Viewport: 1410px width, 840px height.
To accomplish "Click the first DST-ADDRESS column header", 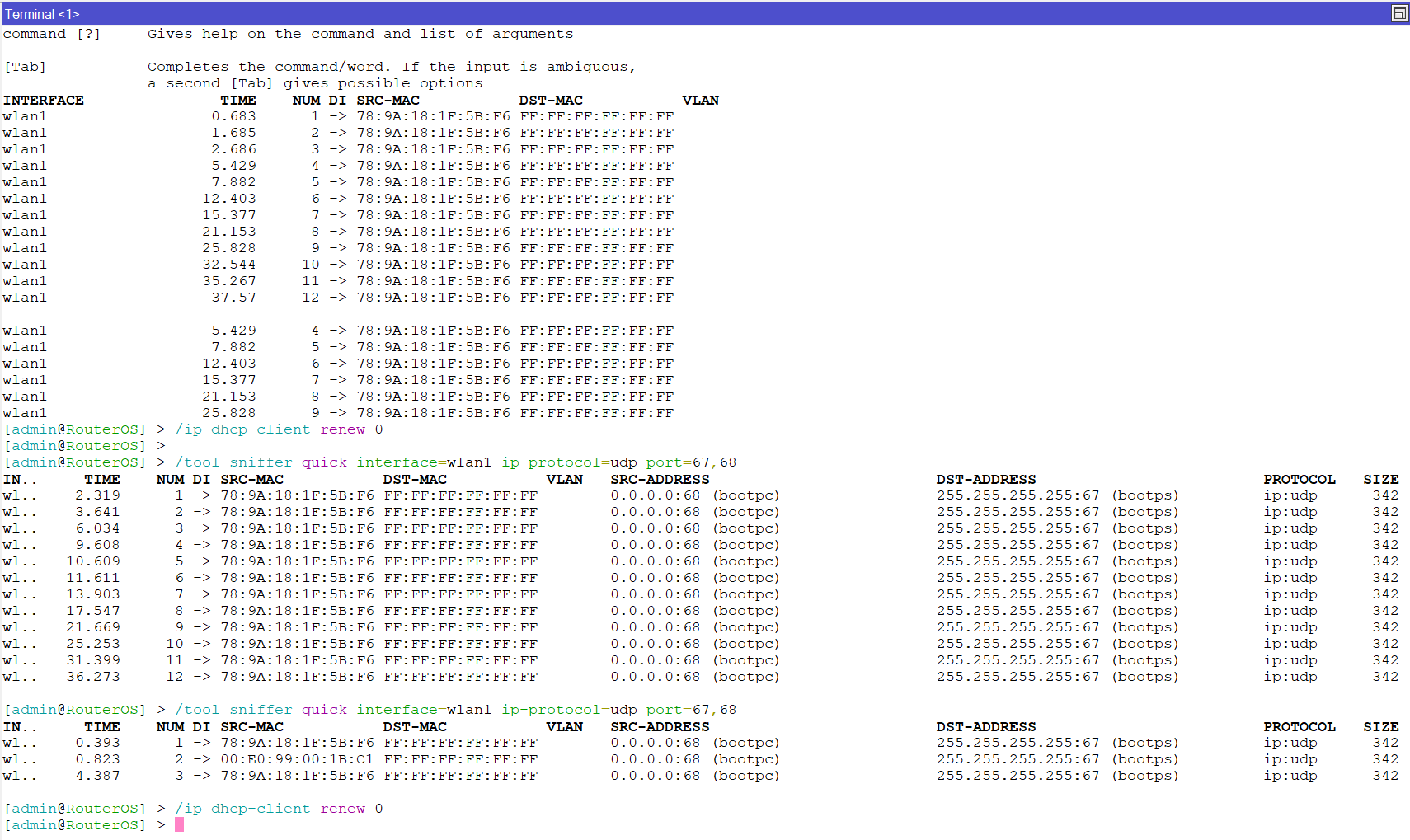I will pyautogui.click(x=986, y=479).
